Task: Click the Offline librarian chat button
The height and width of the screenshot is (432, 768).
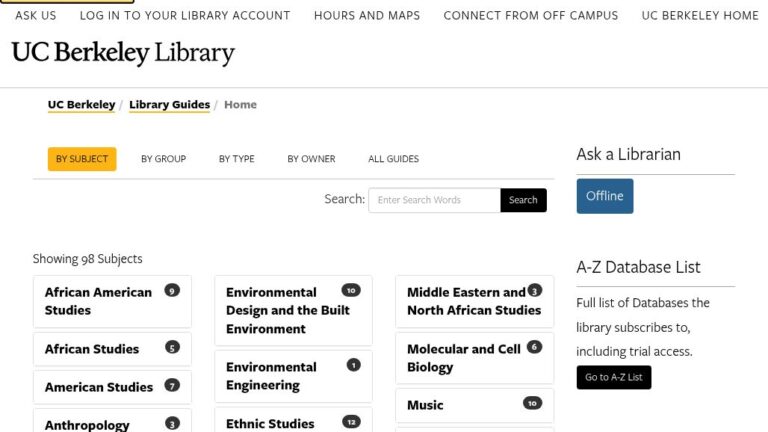Action: click(x=604, y=196)
